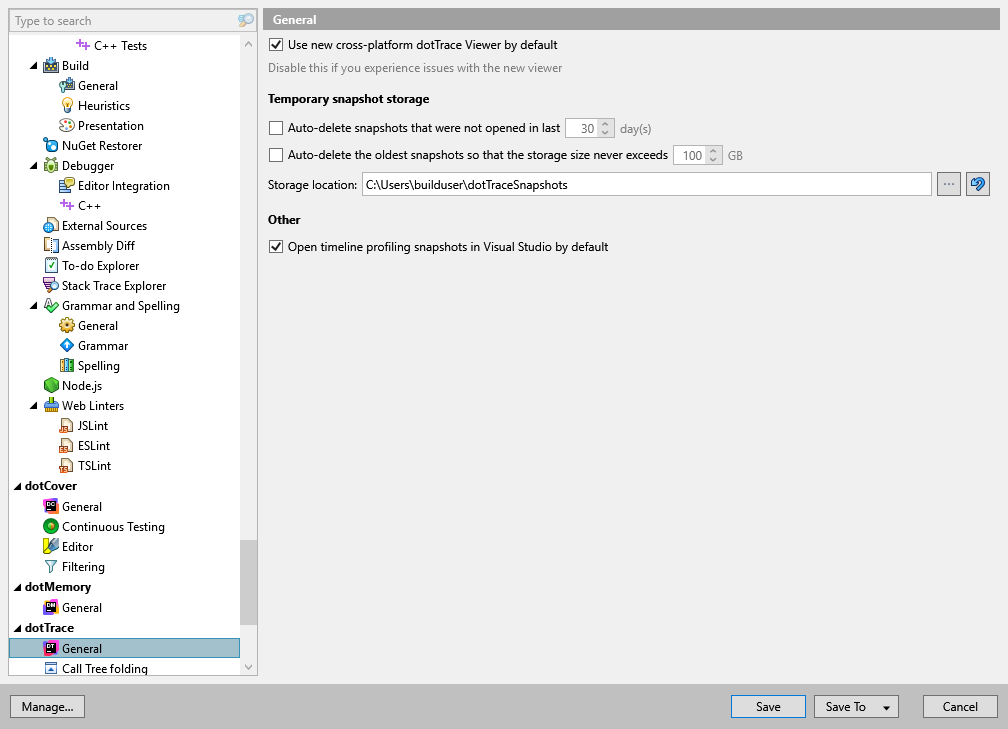Open dotCover Editor settings page

77,546
